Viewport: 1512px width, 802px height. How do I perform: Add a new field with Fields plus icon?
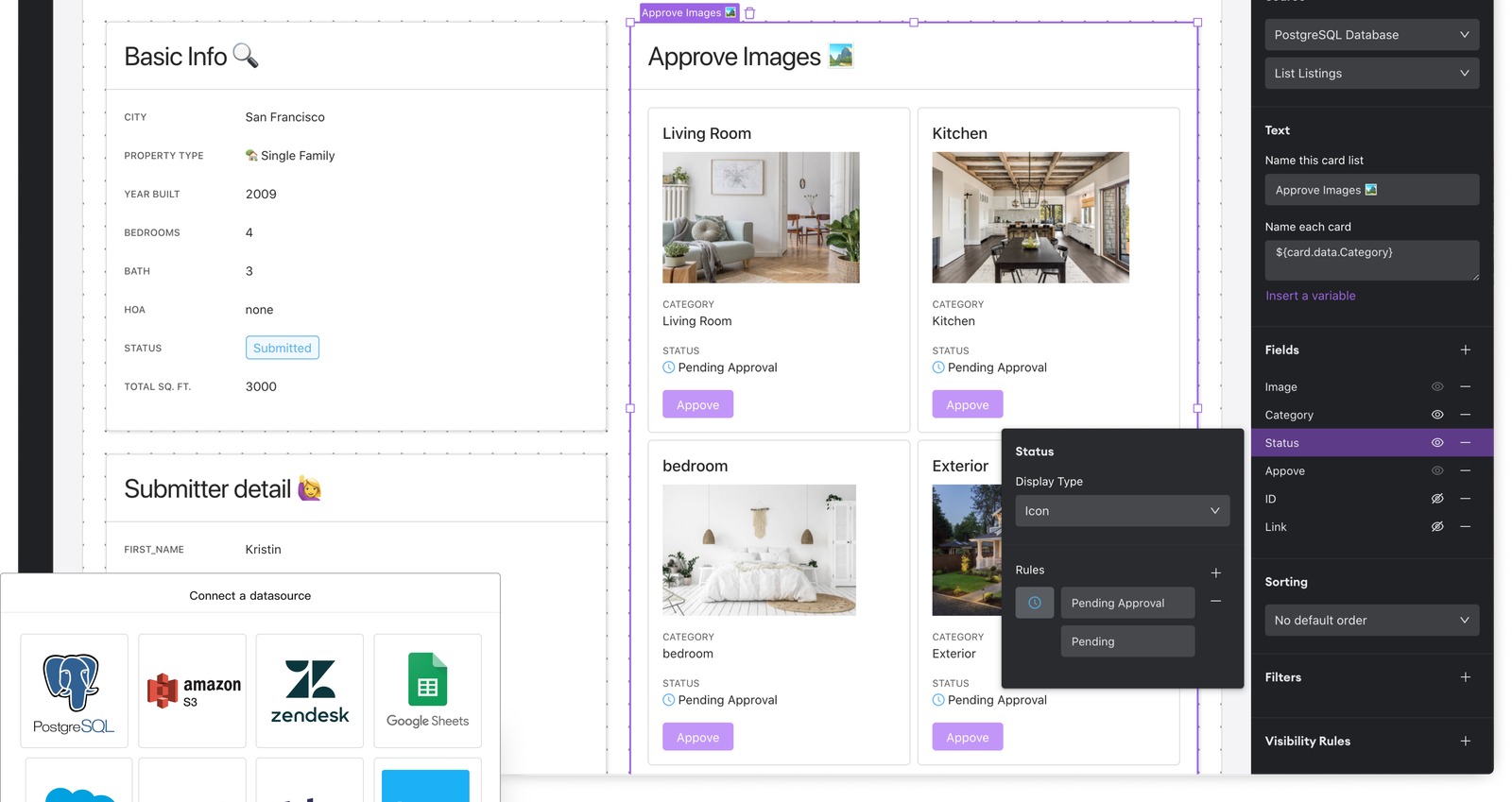point(1466,350)
